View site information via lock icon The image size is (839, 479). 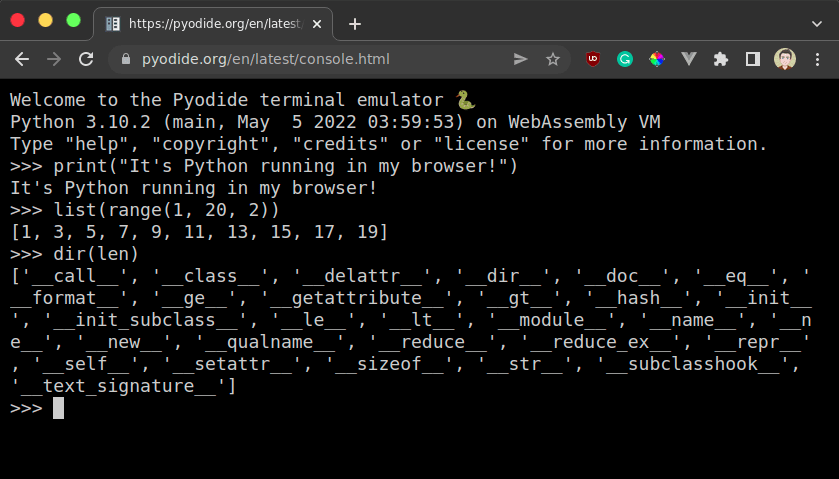click(126, 59)
